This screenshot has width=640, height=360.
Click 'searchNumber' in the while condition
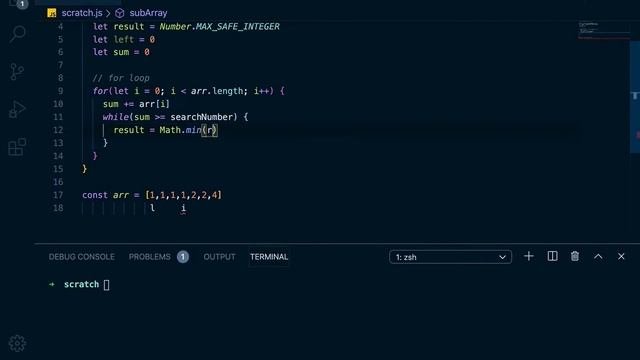(202, 117)
